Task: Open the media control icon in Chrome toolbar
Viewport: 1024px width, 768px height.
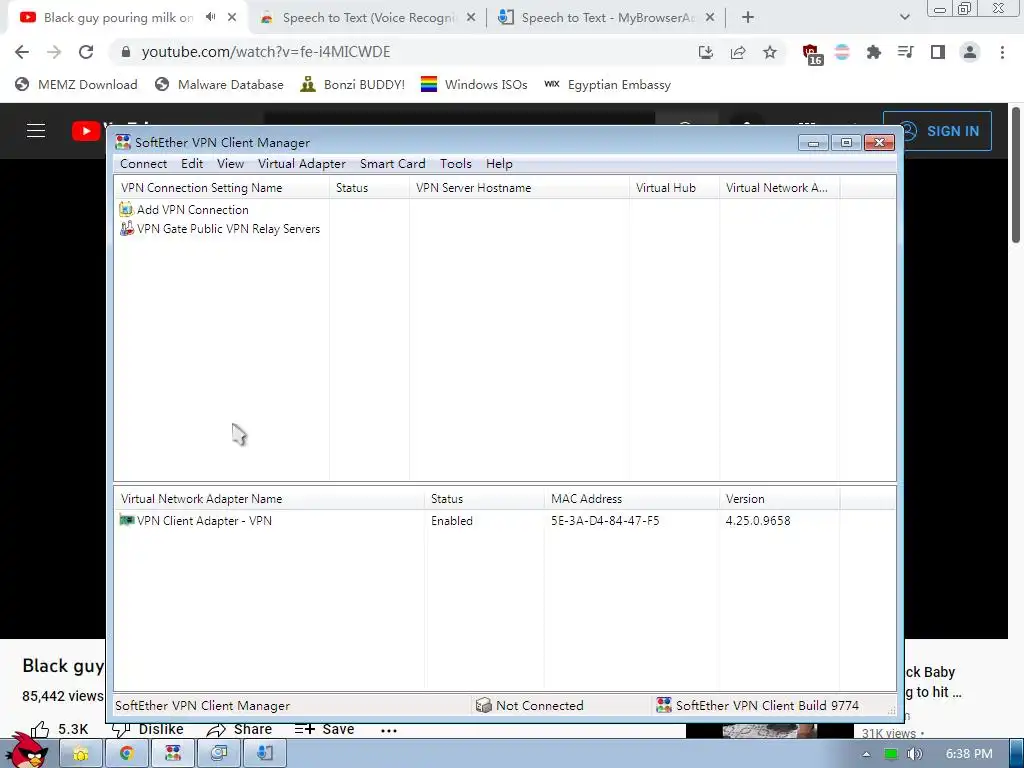Action: [x=906, y=52]
